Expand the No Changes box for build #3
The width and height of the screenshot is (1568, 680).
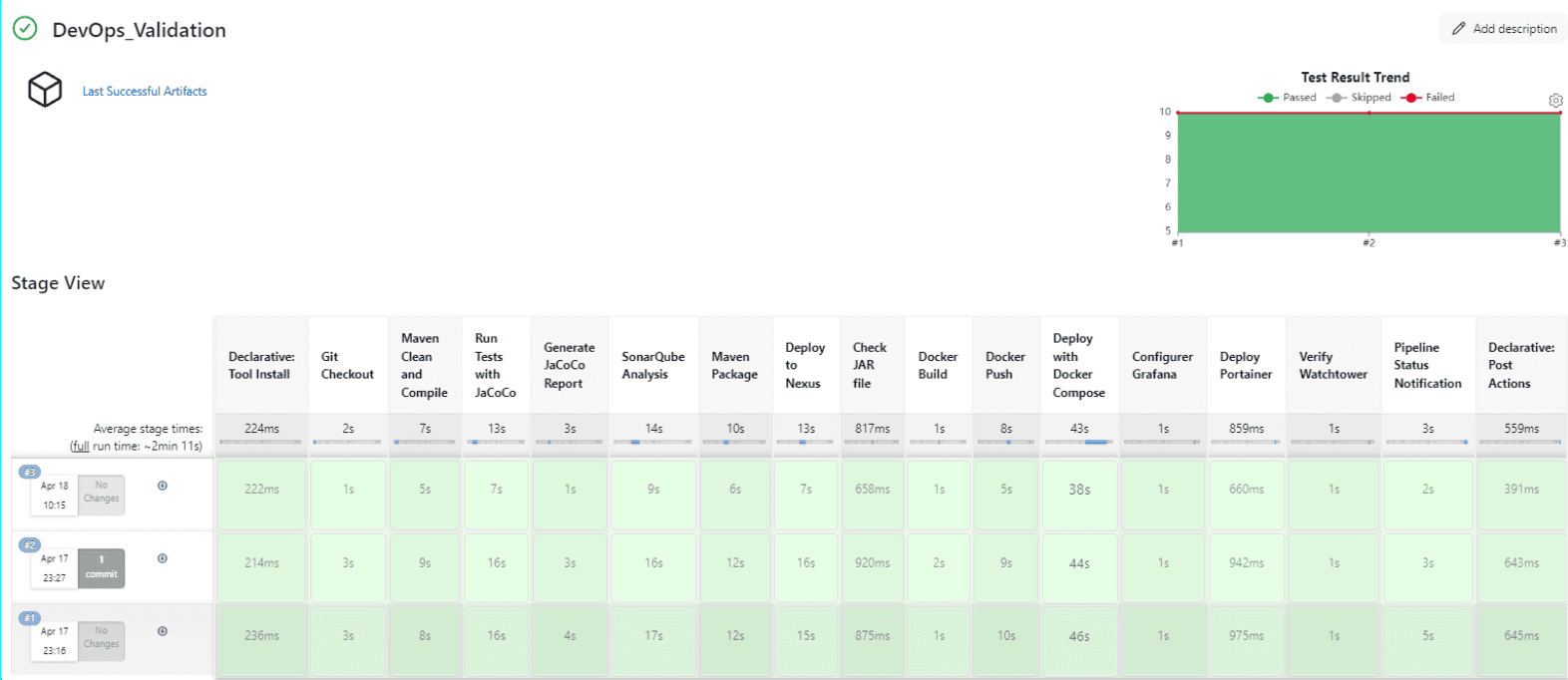point(102,493)
